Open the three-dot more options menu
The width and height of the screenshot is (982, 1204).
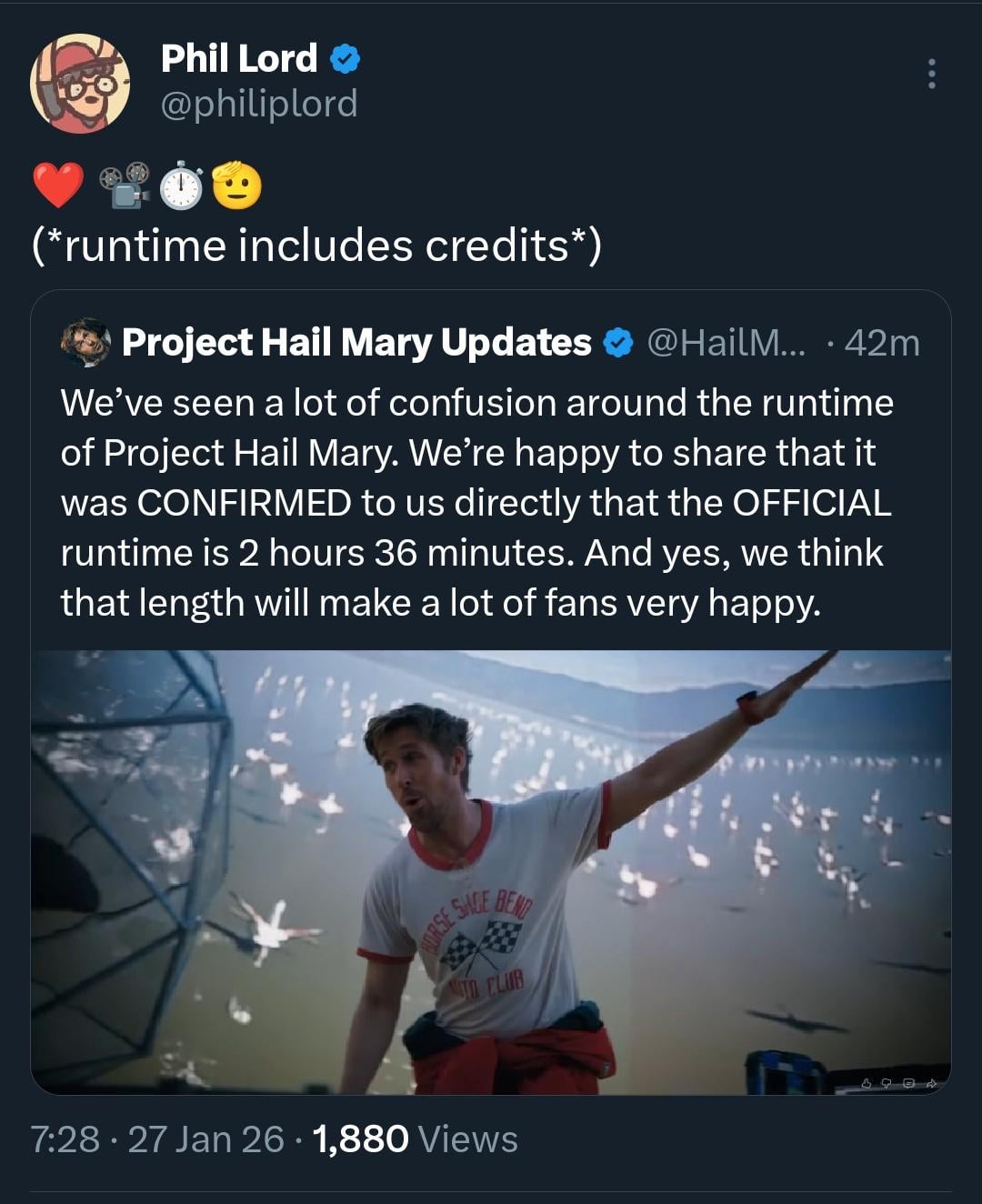click(931, 74)
